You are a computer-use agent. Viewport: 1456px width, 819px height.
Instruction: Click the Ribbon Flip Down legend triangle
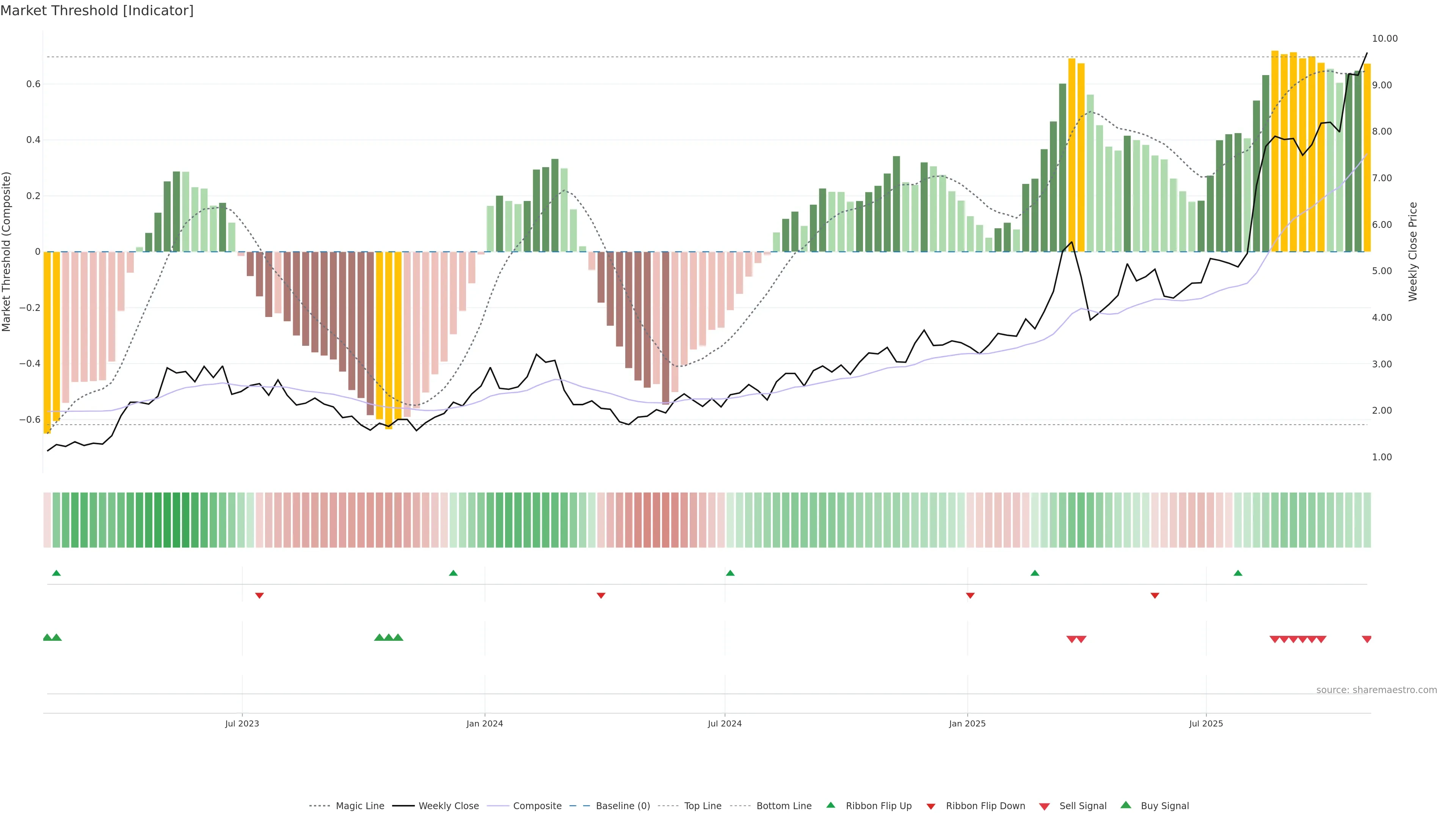pyautogui.click(x=931, y=806)
